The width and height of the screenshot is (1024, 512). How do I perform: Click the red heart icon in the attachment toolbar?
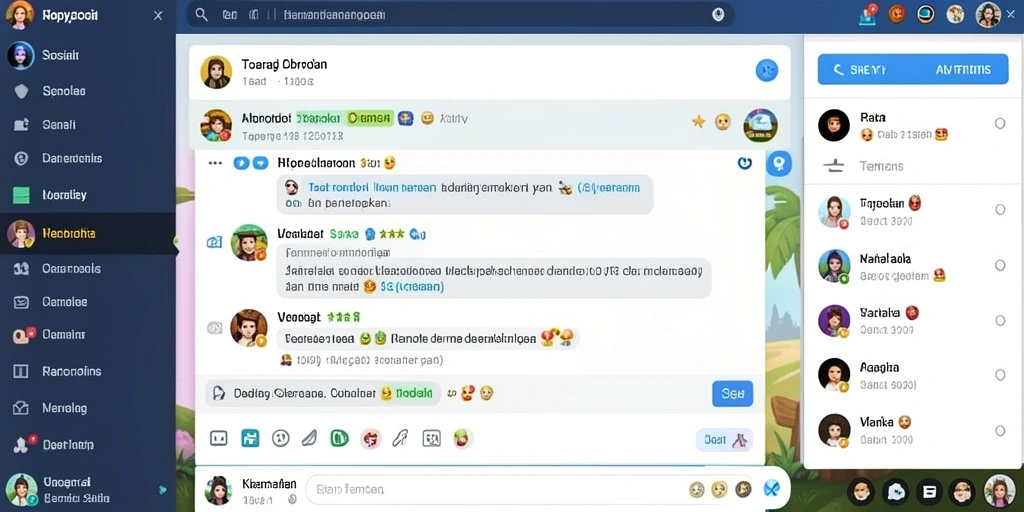pos(370,439)
